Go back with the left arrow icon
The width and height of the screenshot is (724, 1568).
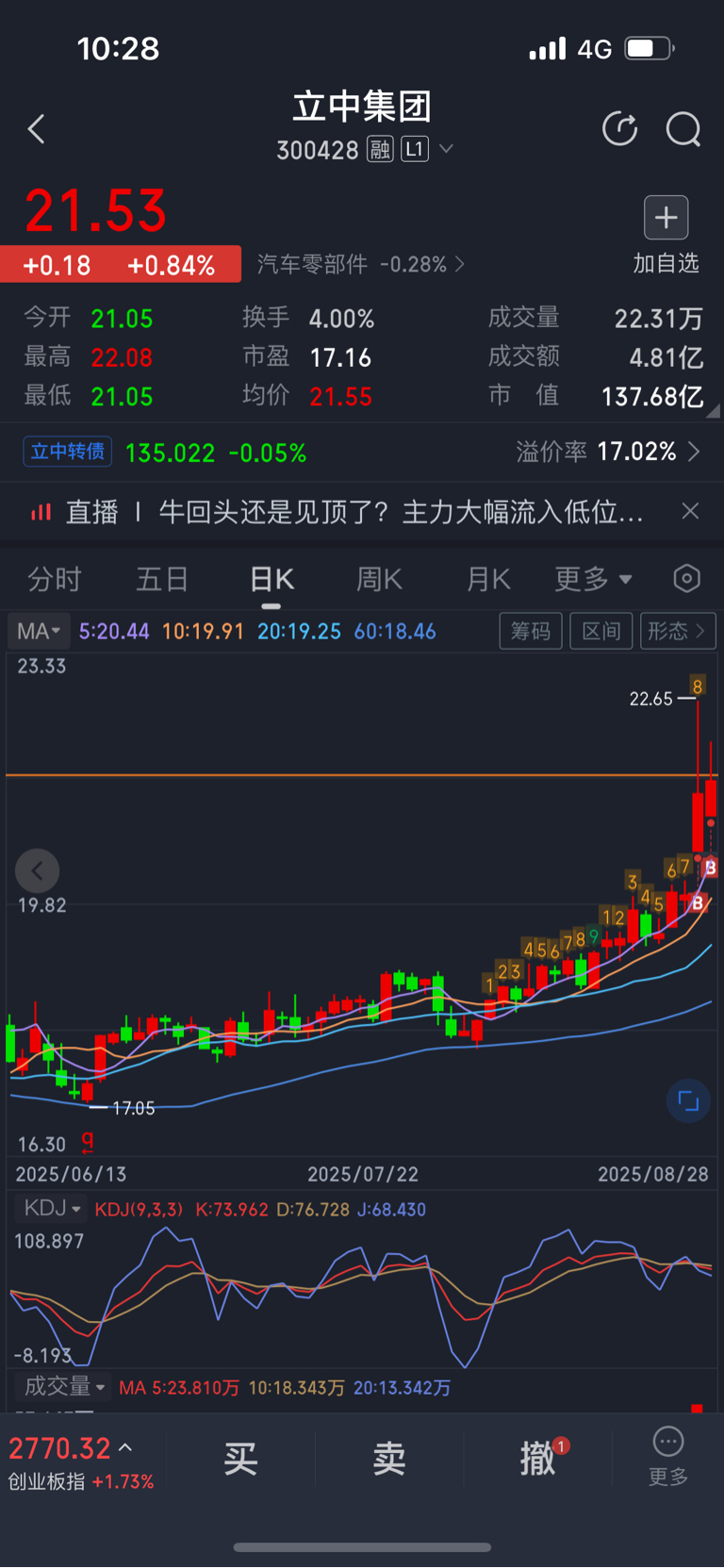pyautogui.click(x=37, y=129)
